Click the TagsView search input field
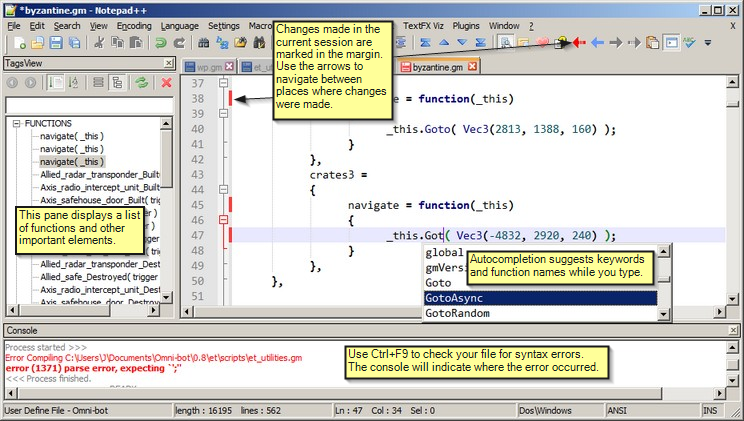The width and height of the screenshot is (744, 421). pyautogui.click(x=89, y=105)
